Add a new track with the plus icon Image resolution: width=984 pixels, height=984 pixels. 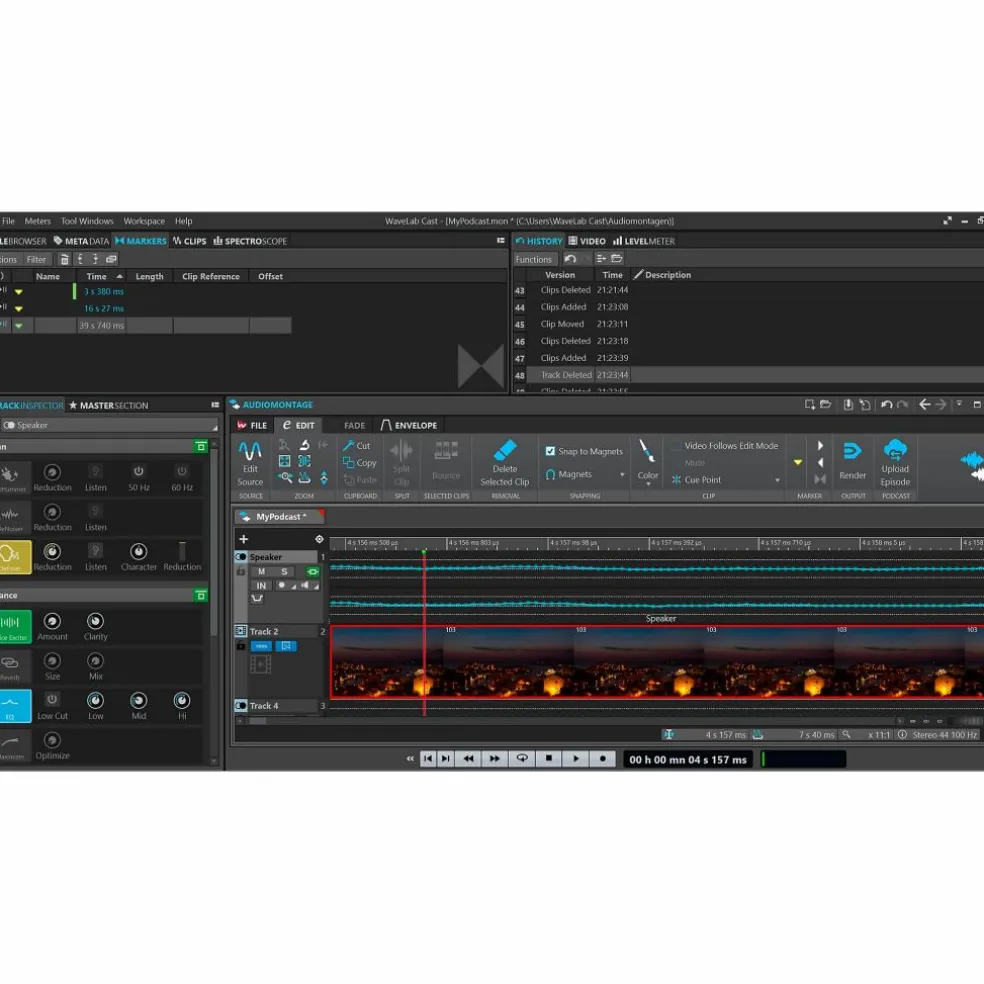pyautogui.click(x=243, y=539)
